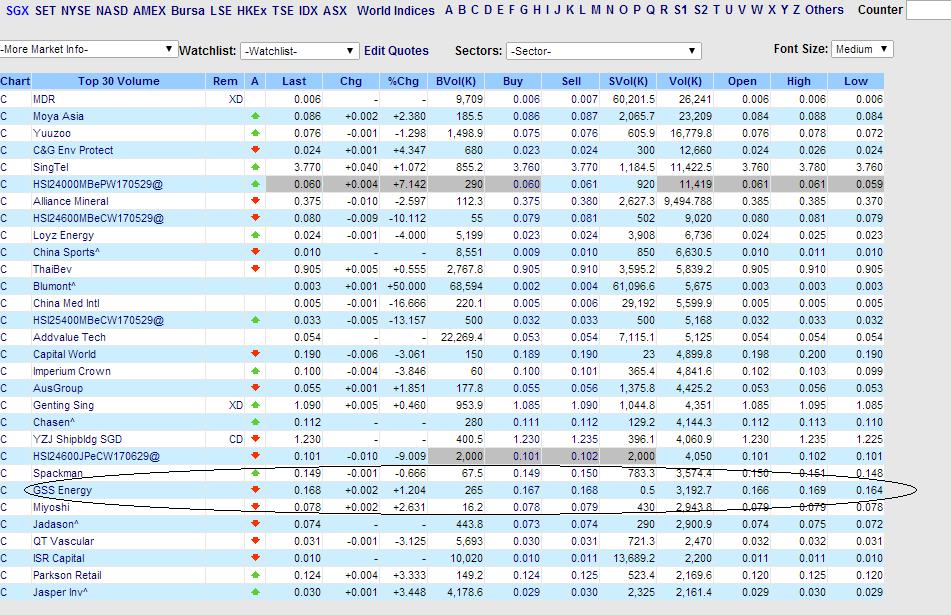Screen dimensions: 951x615
Task: Click the up arrow beside Imperium Crown
Action: click(255, 370)
